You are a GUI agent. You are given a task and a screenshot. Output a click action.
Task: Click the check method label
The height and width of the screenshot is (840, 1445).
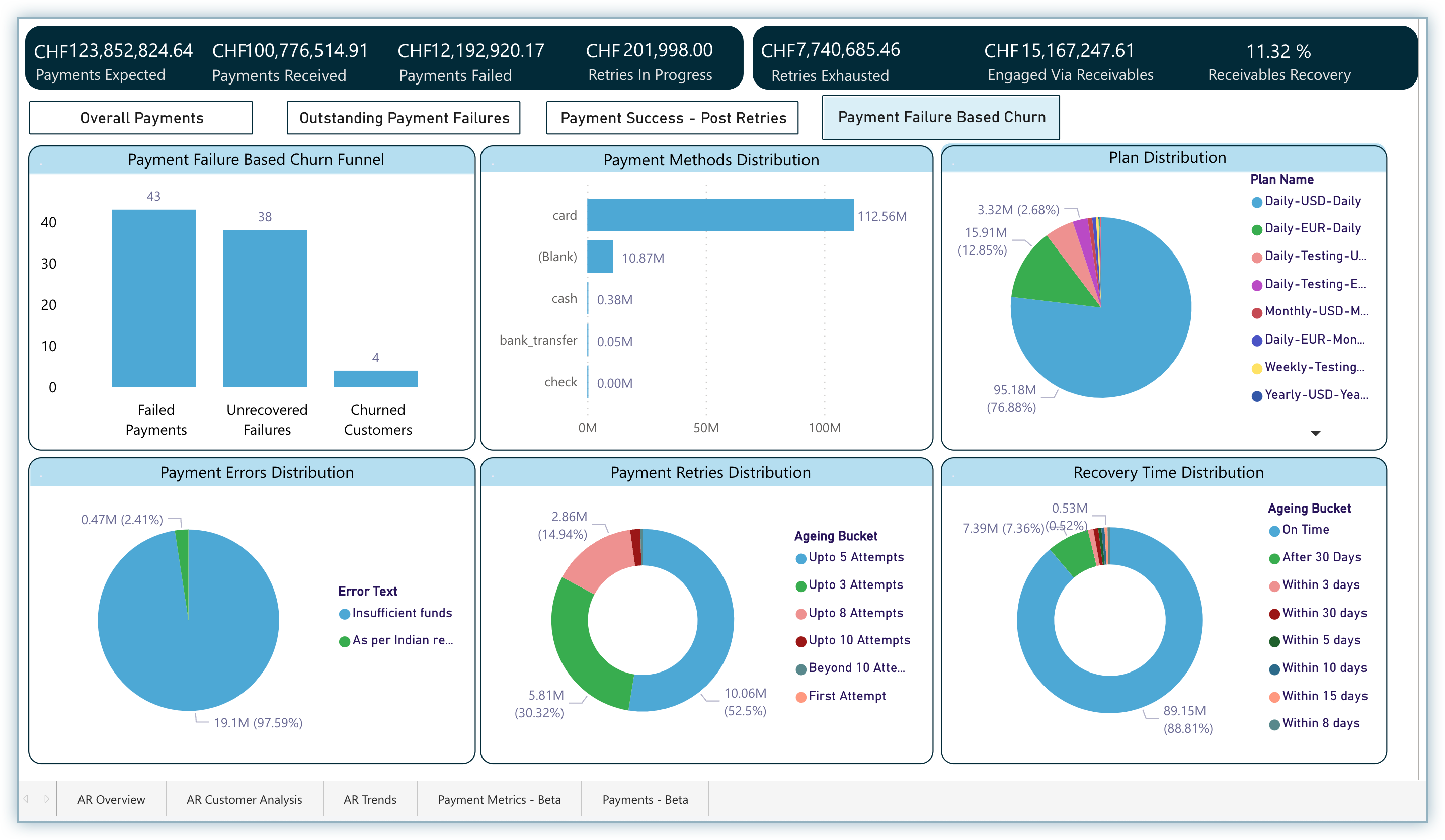coord(560,382)
